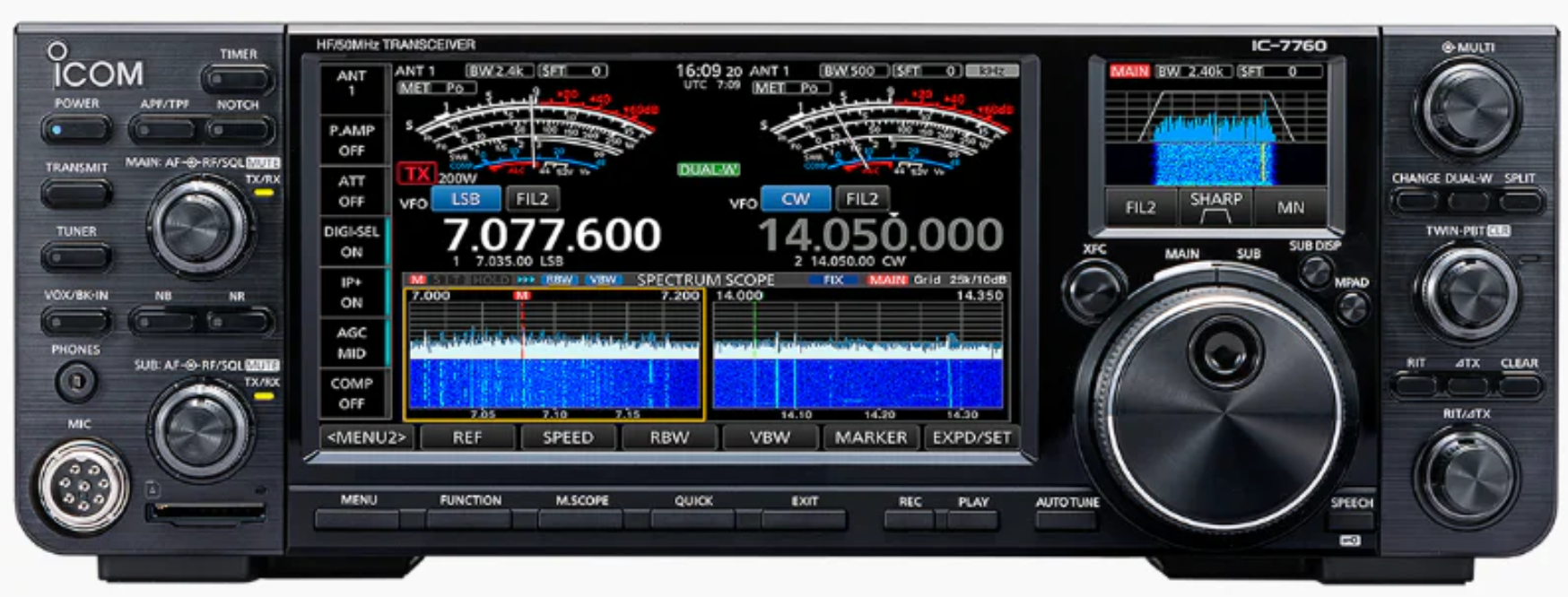Tap the SPEED scope menu item
This screenshot has width=1568, height=597.
pyautogui.click(x=568, y=437)
